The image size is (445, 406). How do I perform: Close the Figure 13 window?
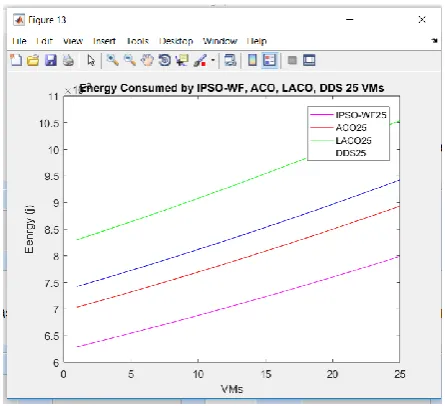[x=422, y=20]
